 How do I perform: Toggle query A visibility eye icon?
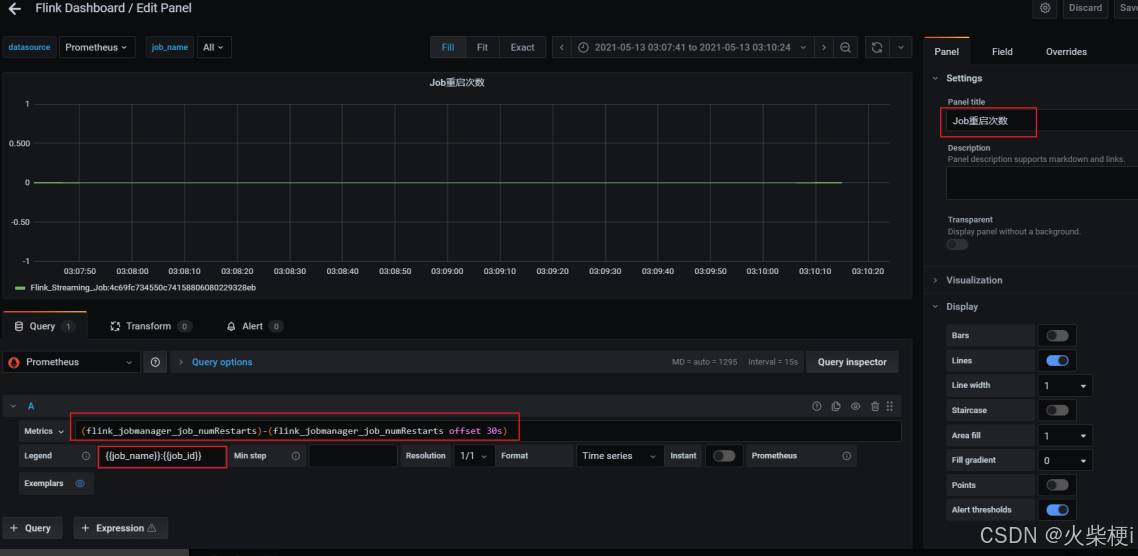pyautogui.click(x=856, y=406)
